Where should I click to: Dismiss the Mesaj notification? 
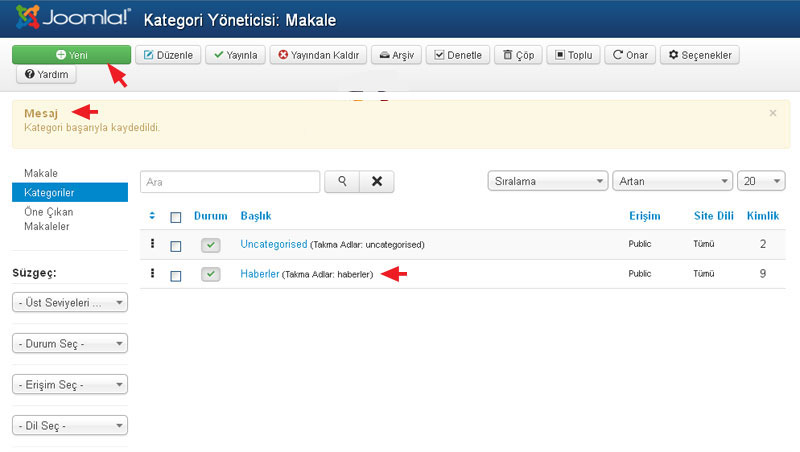pyautogui.click(x=772, y=113)
